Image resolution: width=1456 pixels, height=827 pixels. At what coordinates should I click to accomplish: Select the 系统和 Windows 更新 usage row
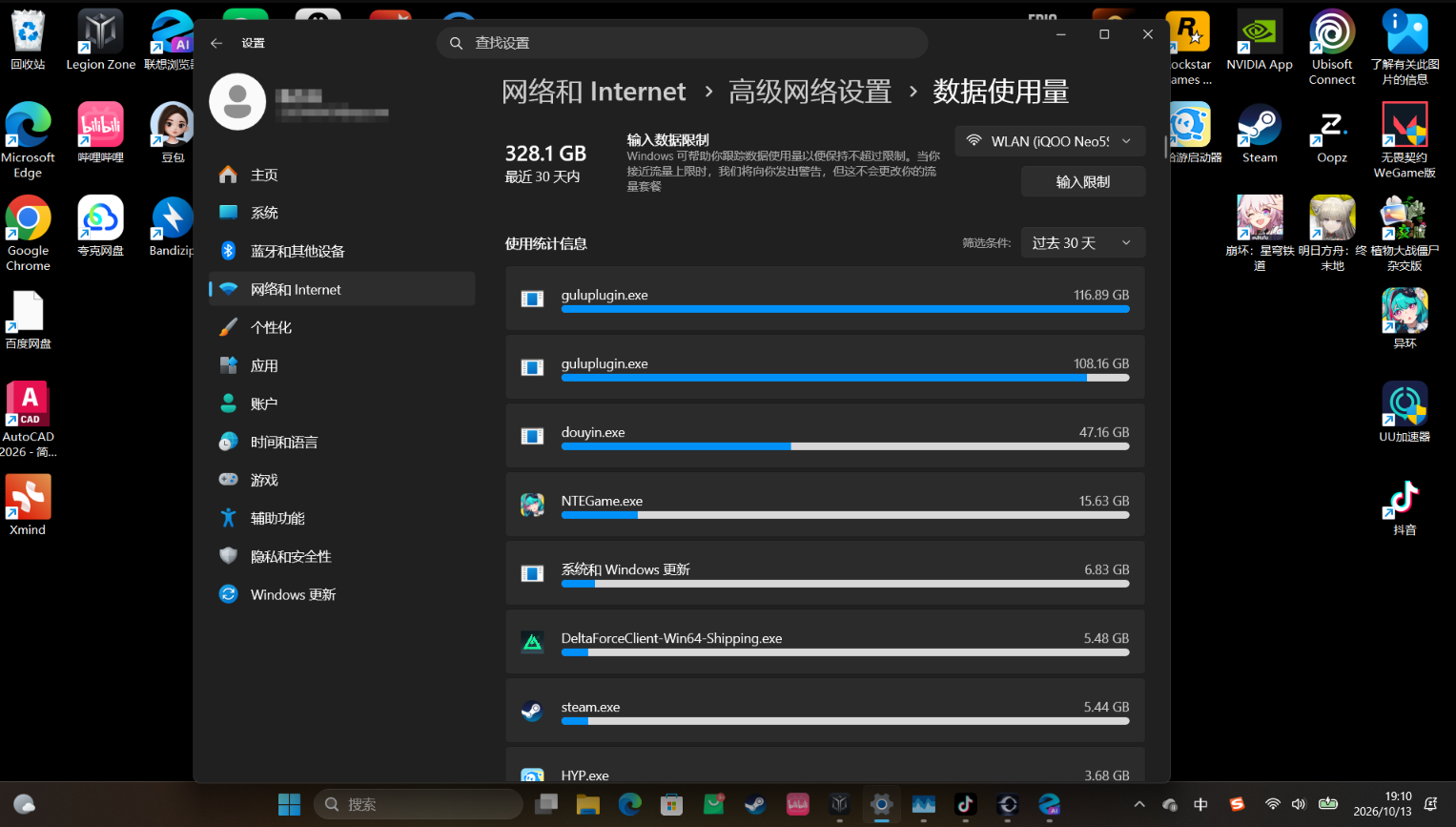[826, 573]
